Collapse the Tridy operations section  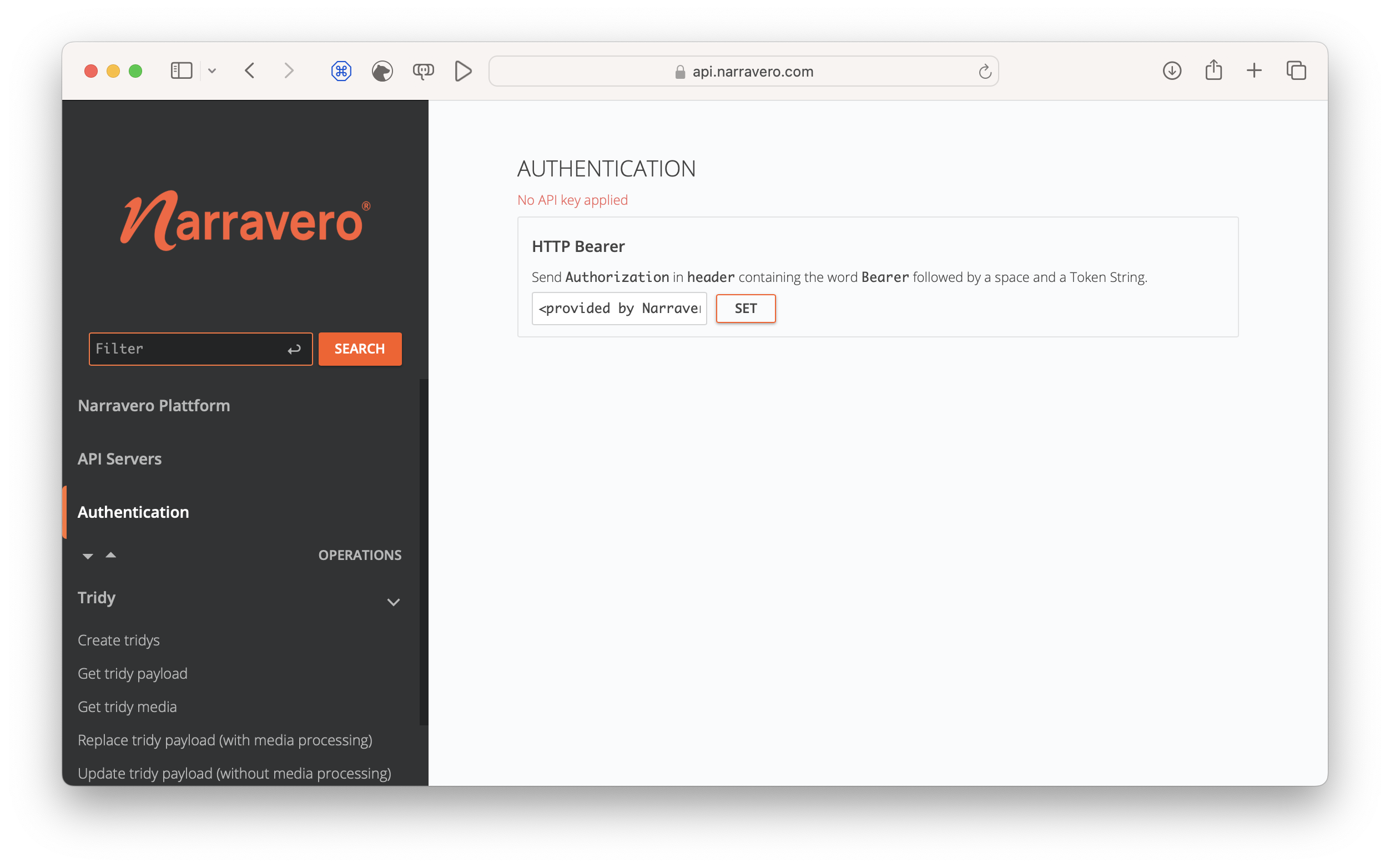394,602
